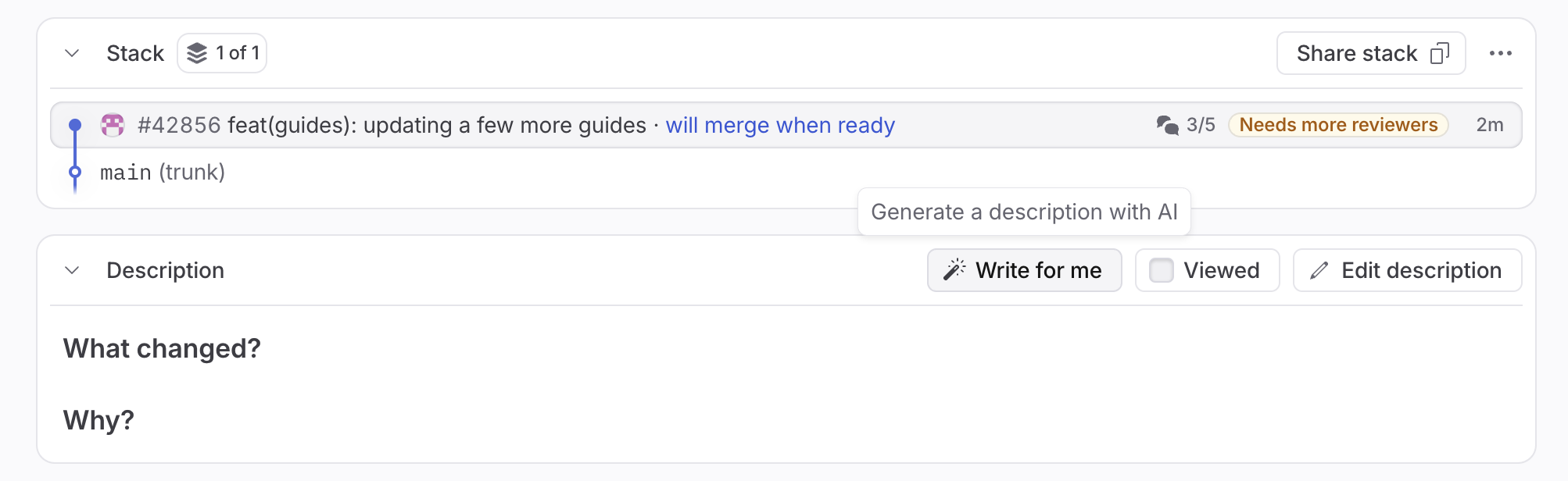The image size is (1568, 481).
Task: Open the ellipsis overflow menu
Action: coord(1502,52)
